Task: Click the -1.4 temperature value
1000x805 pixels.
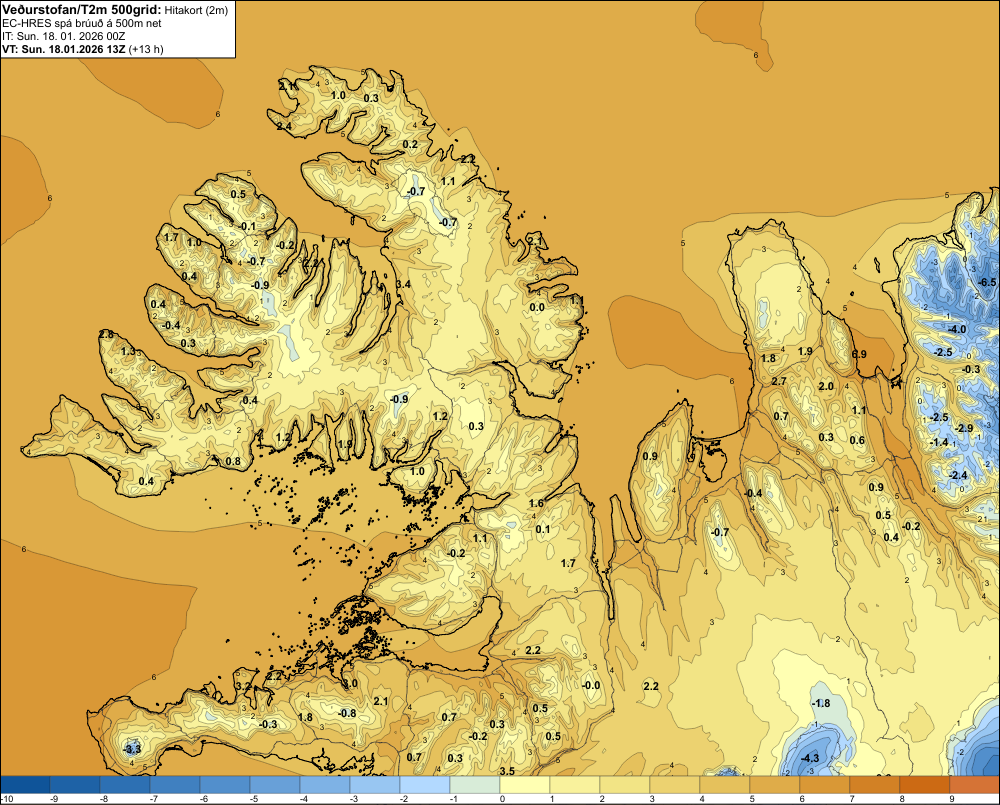Action: 939,442
